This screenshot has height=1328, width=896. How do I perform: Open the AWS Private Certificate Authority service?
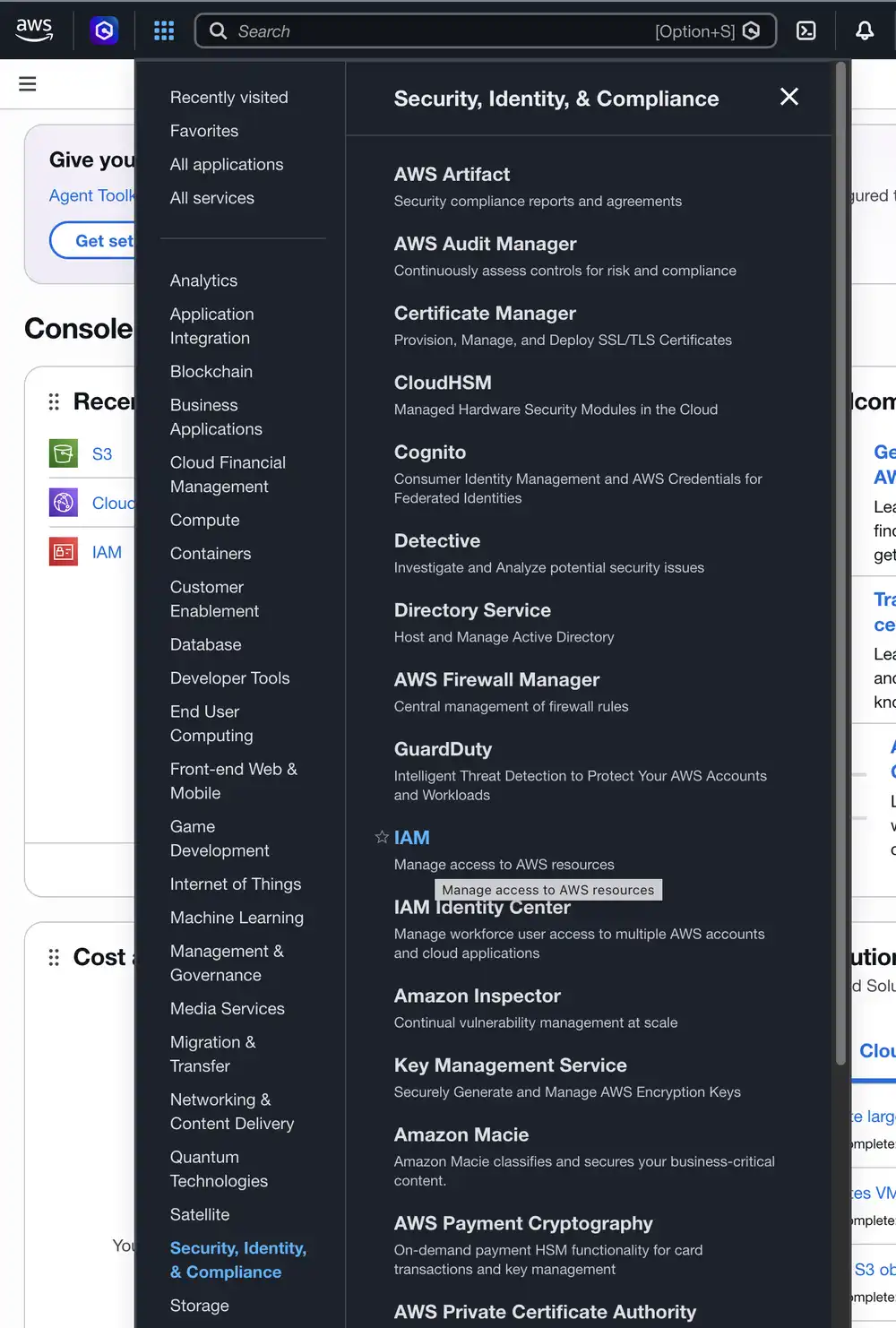click(545, 1312)
